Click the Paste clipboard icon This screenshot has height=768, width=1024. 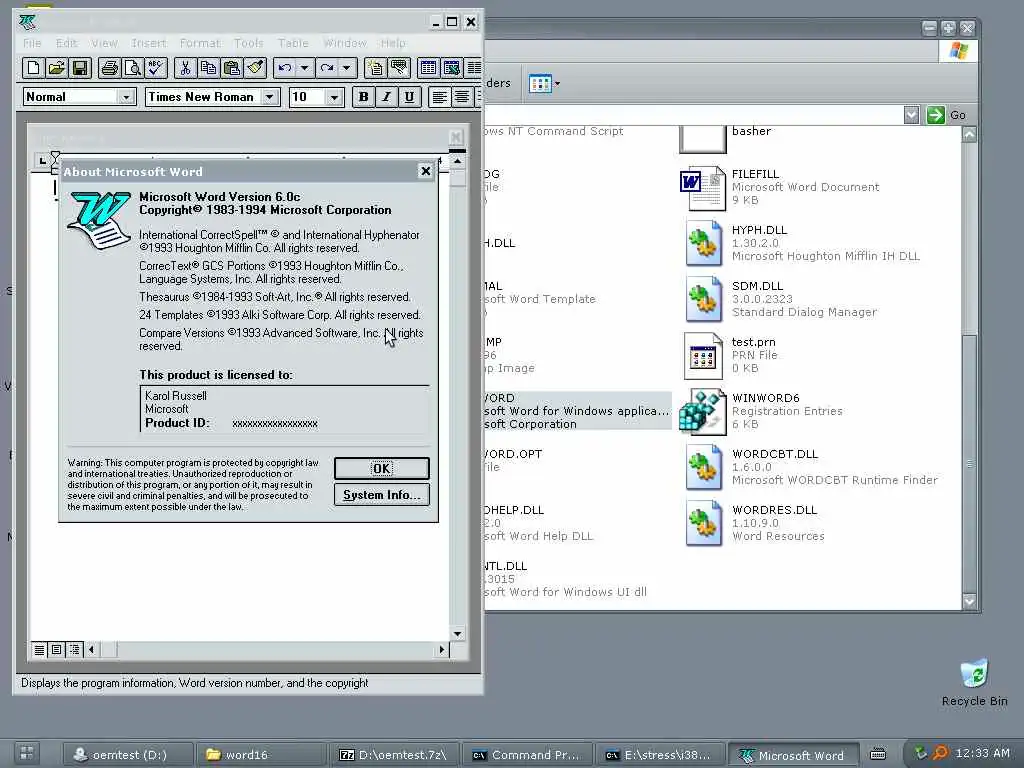click(232, 68)
